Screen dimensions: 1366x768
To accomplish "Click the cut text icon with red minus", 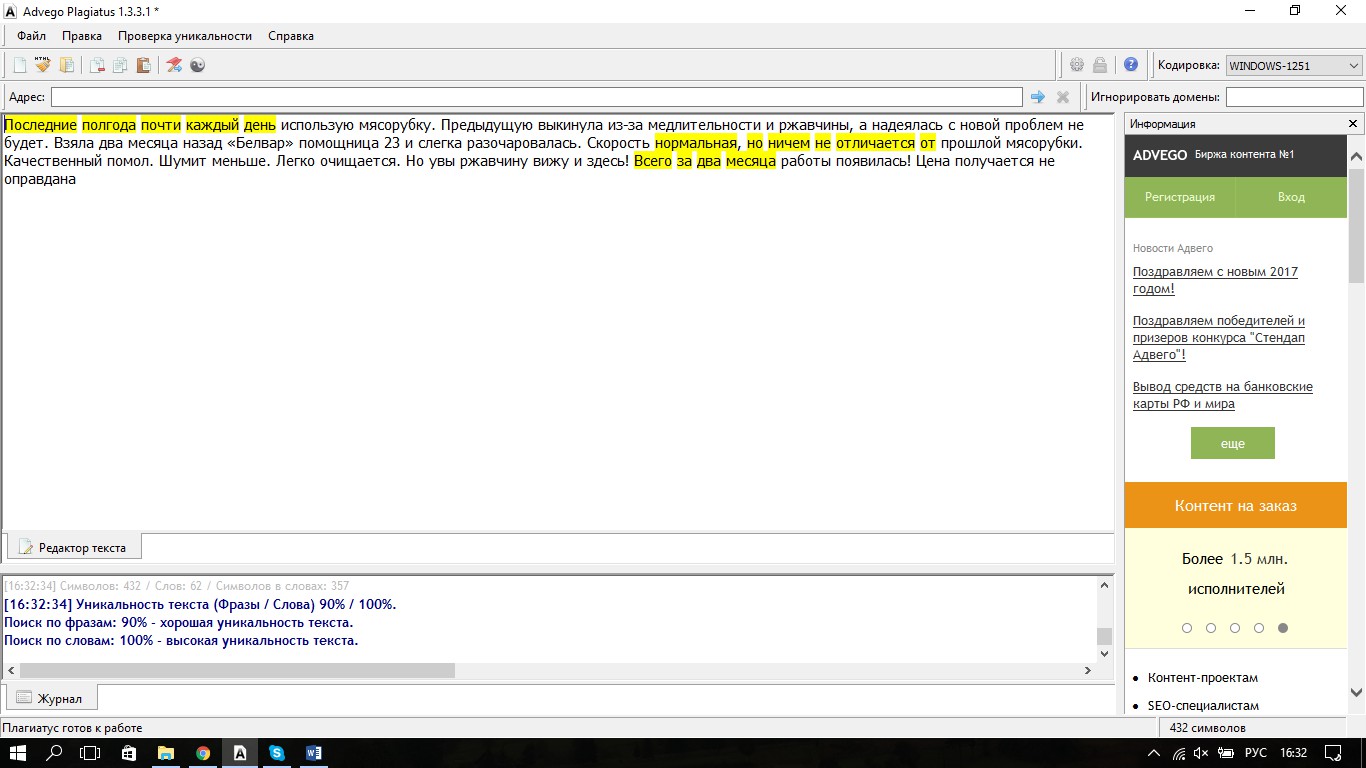I will pyautogui.click(x=97, y=65).
